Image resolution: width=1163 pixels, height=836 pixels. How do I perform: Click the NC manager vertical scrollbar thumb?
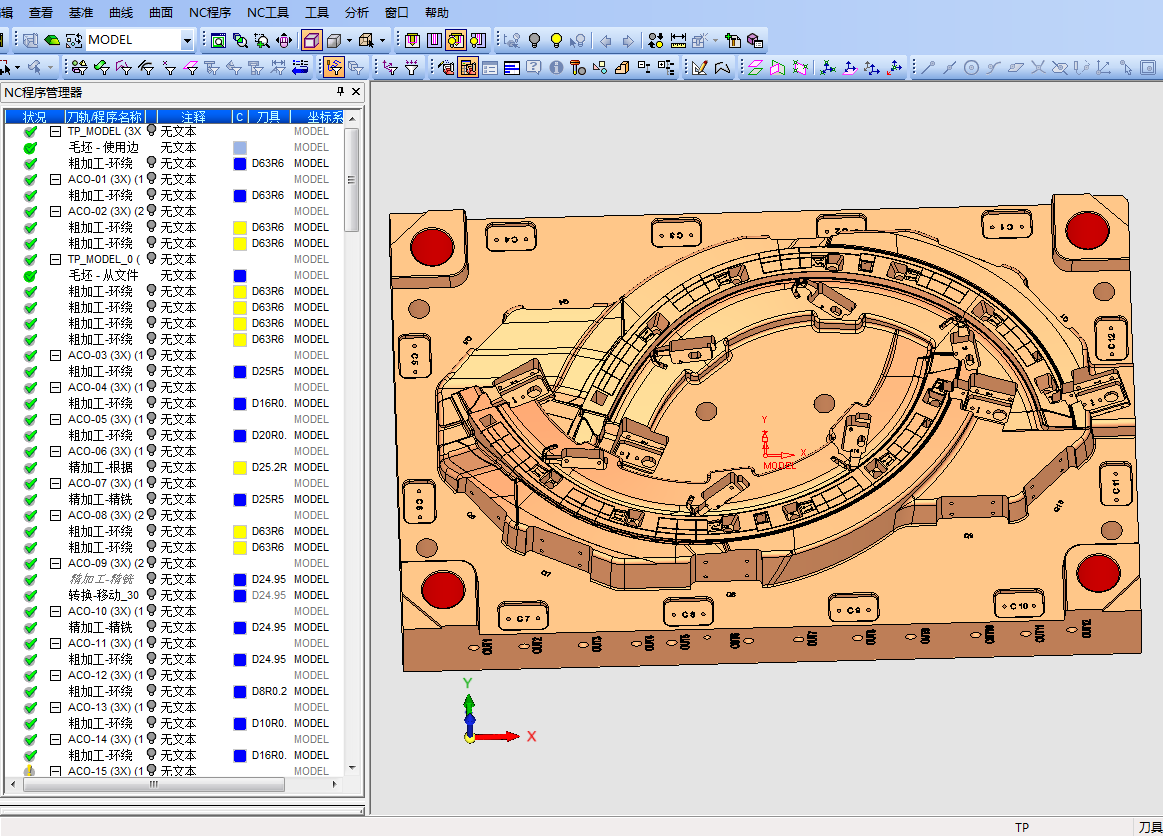(x=351, y=180)
